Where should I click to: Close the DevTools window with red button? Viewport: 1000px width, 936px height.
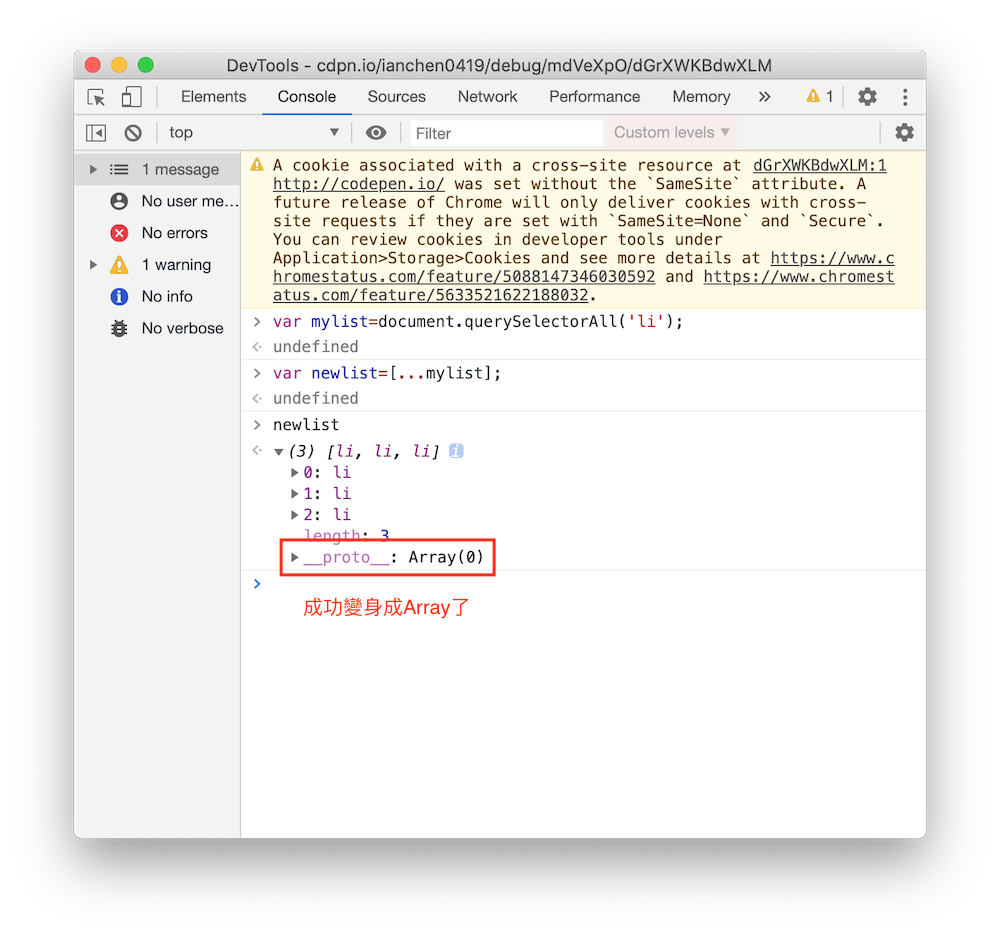click(x=93, y=65)
